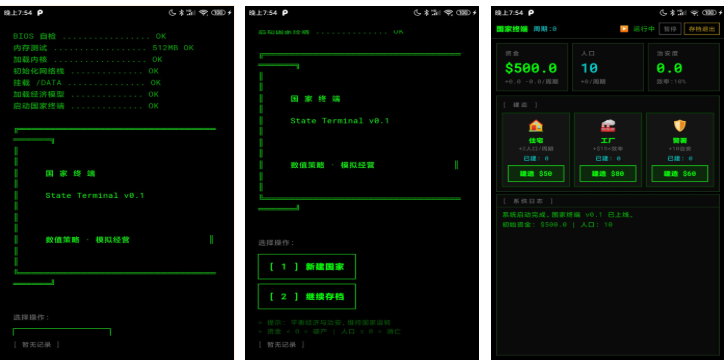The height and width of the screenshot is (360, 724).
Task: Click the P icon in the 新建国家 menu screen's status bar
Action: pyautogui.click(x=285, y=13)
